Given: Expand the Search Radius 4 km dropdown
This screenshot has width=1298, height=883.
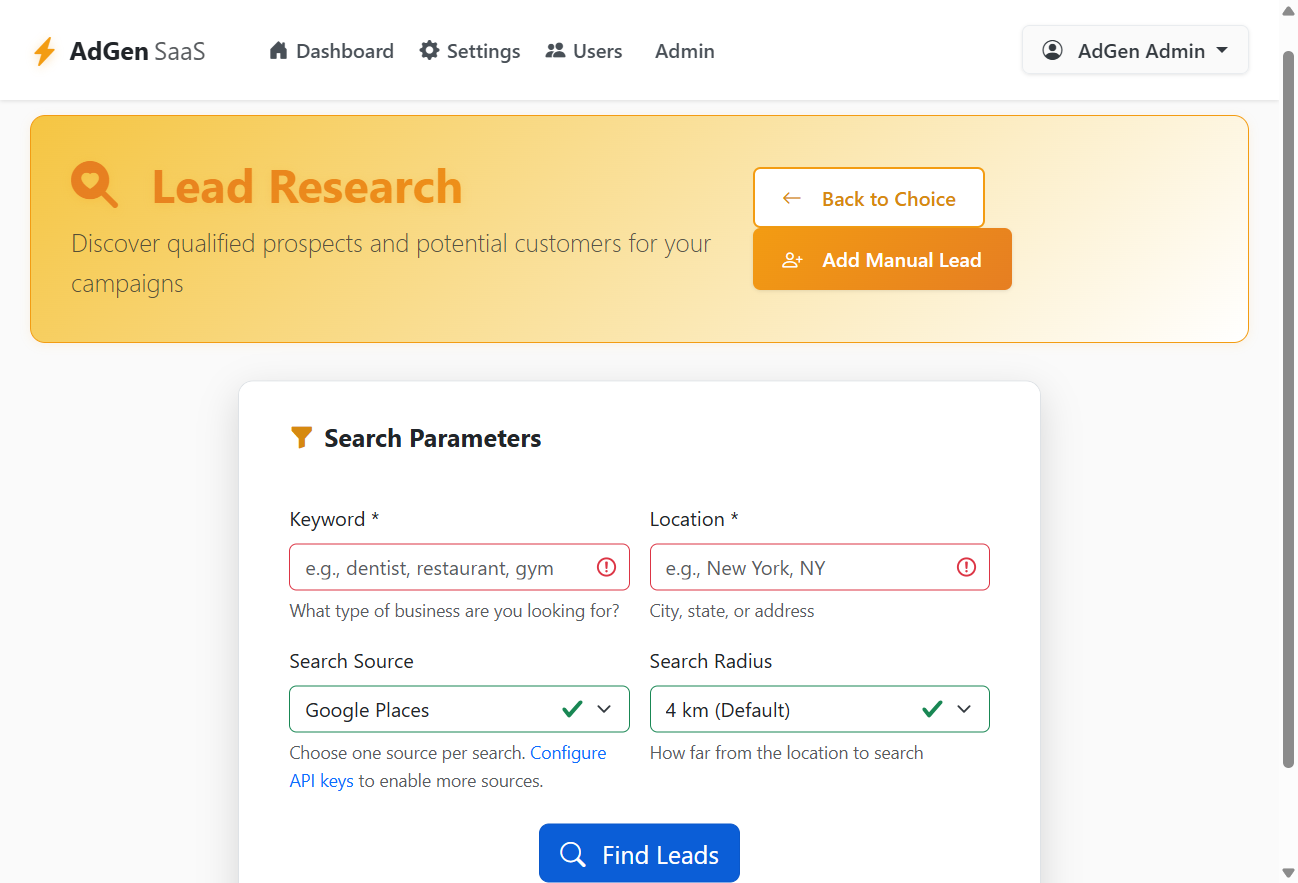Looking at the screenshot, I should pos(819,709).
